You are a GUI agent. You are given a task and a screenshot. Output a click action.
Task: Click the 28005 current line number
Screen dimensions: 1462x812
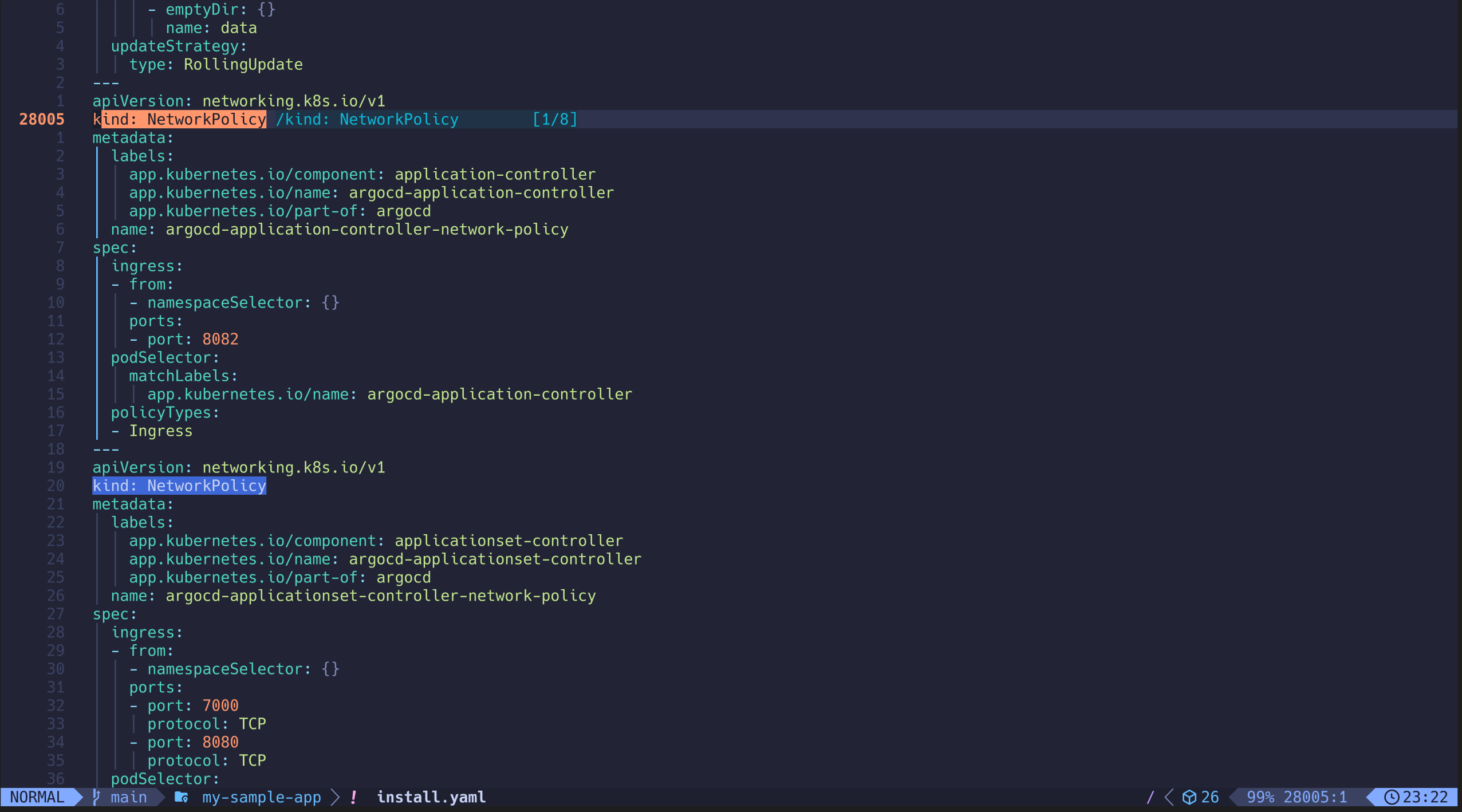tap(41, 119)
